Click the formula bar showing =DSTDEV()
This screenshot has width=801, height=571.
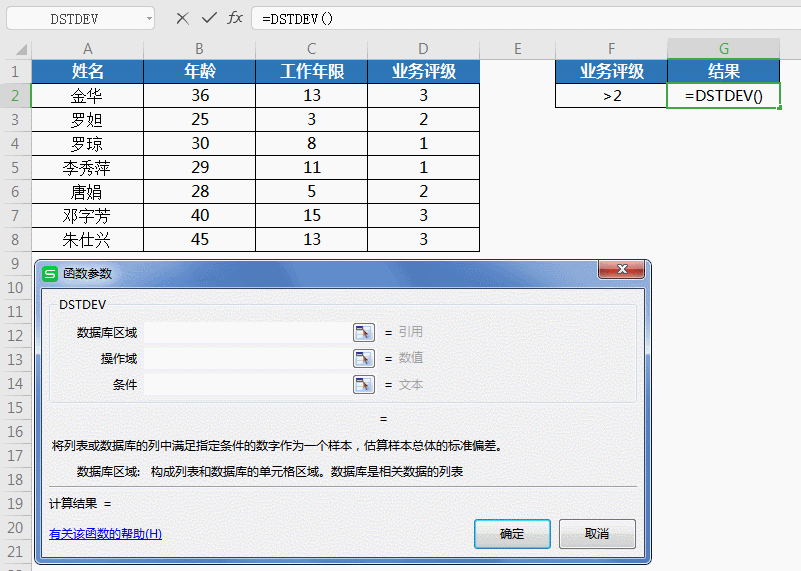[x=526, y=19]
